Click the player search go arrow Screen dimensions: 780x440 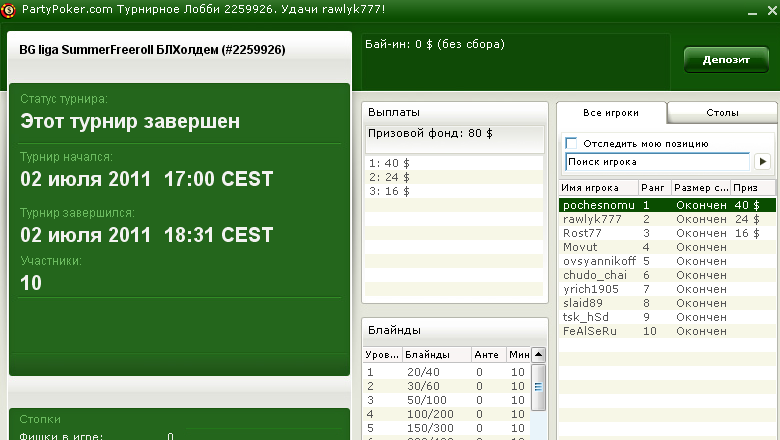[763, 162]
